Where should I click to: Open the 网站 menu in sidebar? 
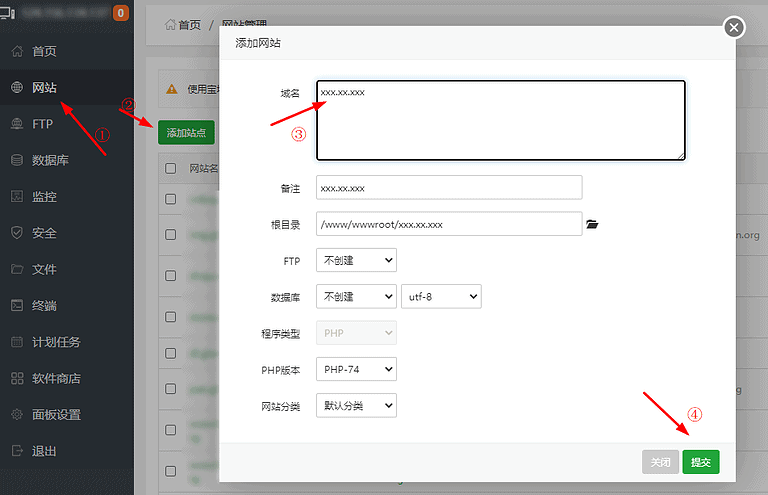click(x=44, y=88)
